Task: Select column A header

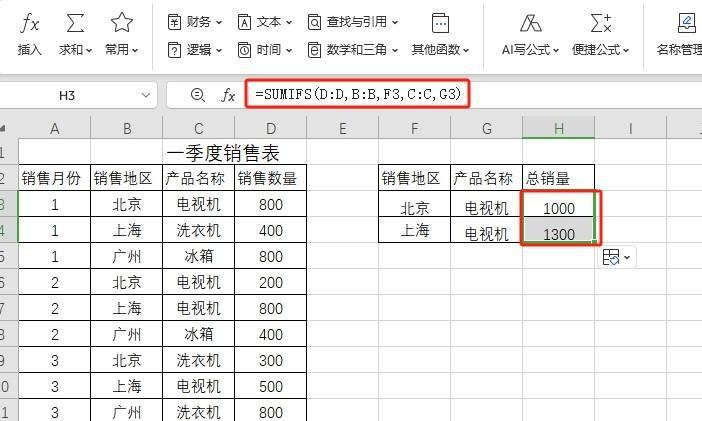Action: click(55, 129)
